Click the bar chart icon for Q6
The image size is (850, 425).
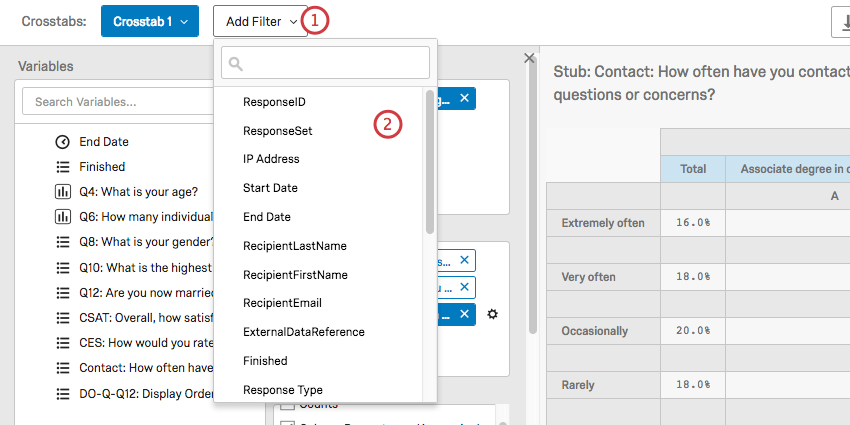coord(62,217)
